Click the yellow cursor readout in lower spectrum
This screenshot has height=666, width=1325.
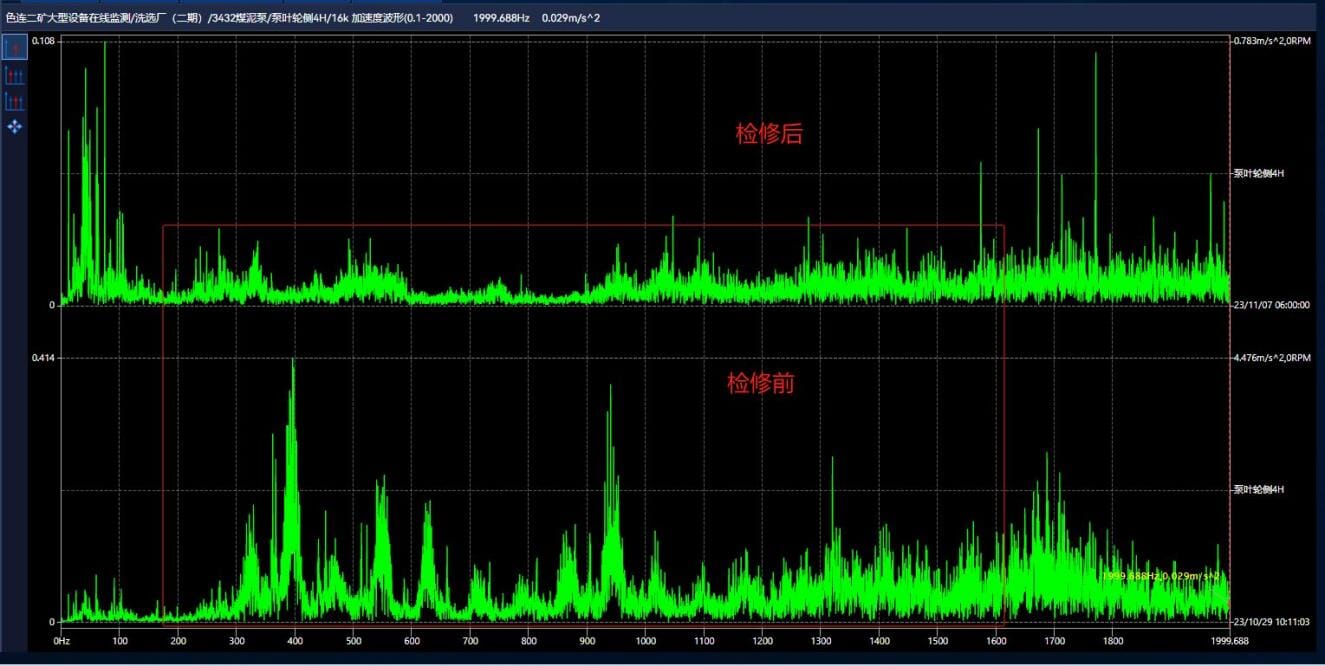pyautogui.click(x=1162, y=577)
